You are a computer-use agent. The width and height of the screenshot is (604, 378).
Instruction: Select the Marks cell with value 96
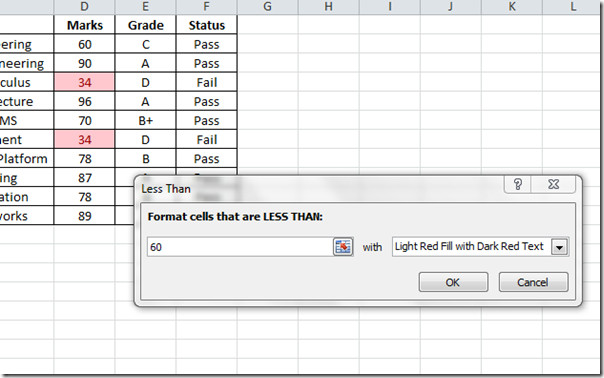84,101
